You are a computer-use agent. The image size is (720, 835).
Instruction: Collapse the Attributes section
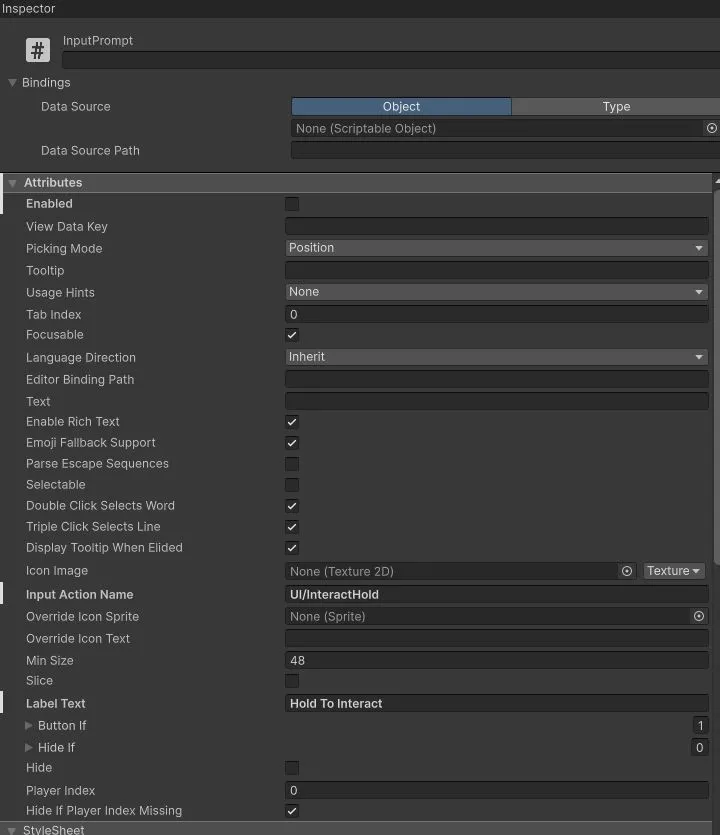pyautogui.click(x=14, y=182)
